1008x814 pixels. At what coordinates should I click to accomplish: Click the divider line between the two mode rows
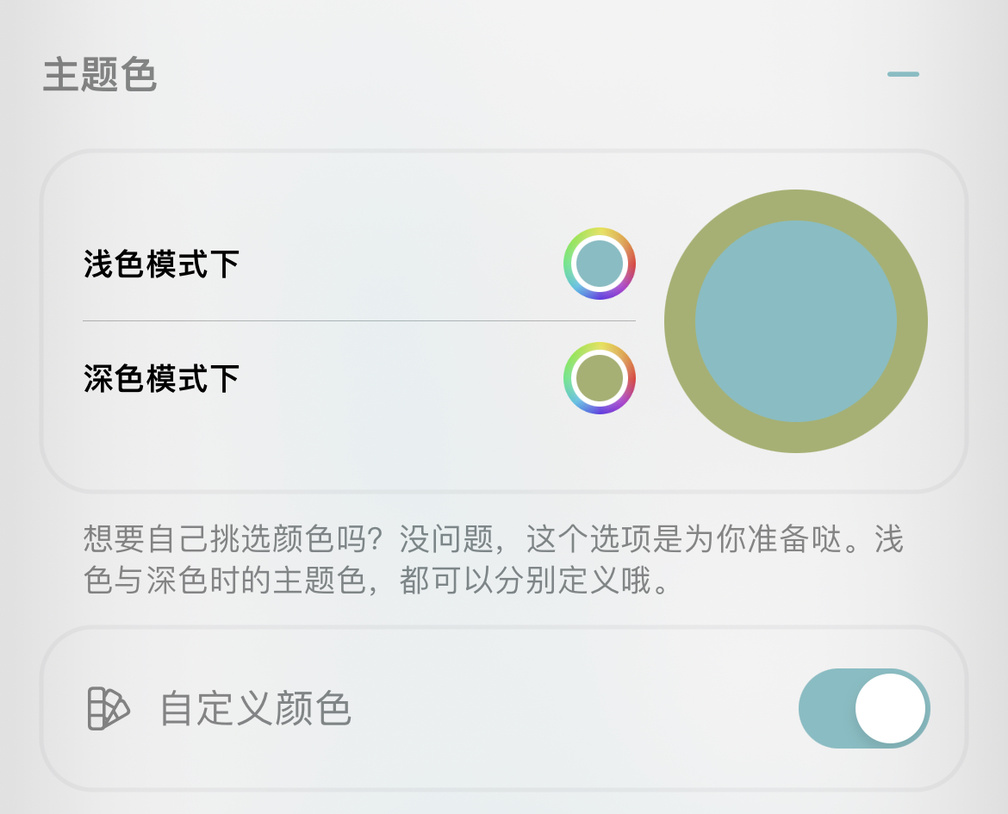click(358, 321)
